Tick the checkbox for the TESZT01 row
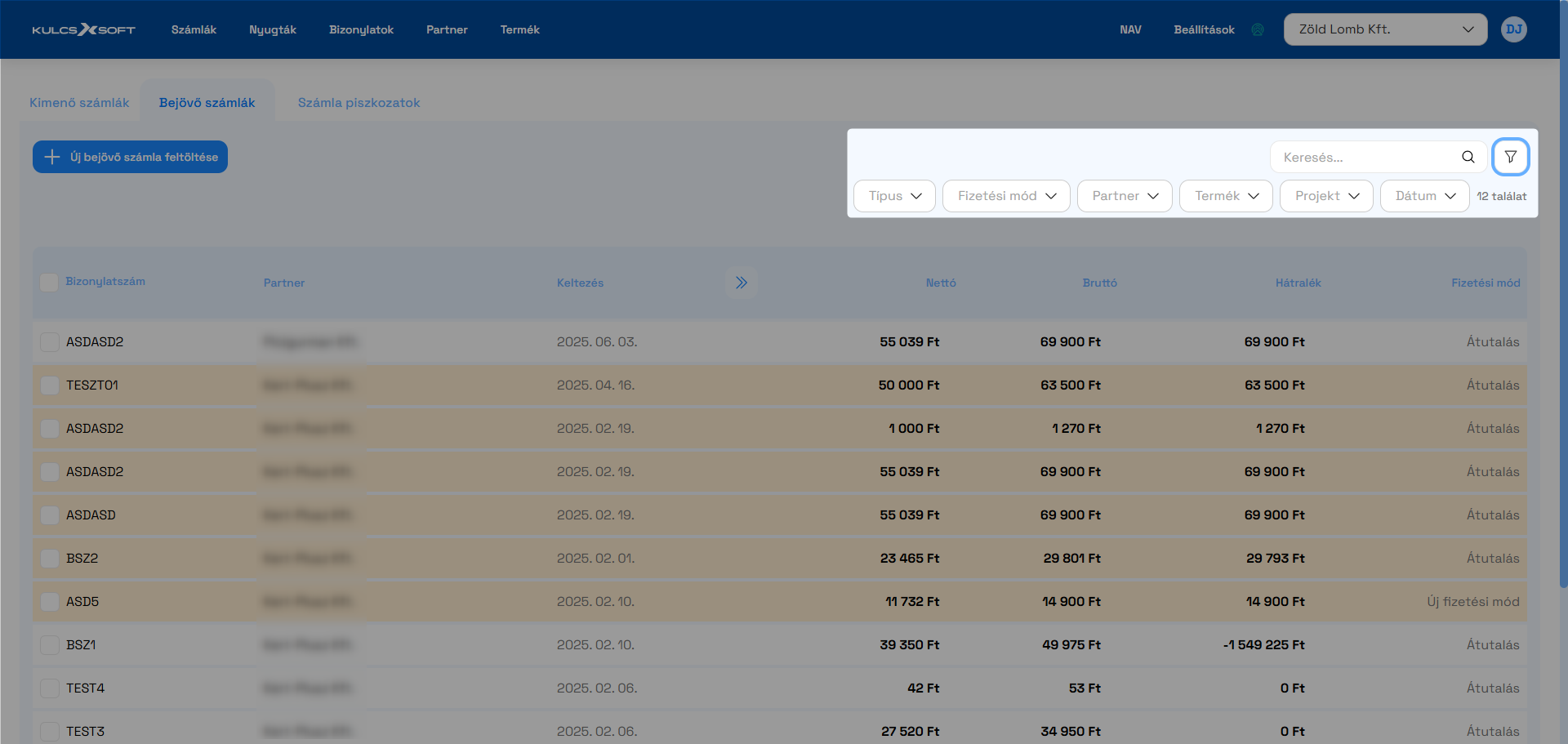 [x=49, y=385]
